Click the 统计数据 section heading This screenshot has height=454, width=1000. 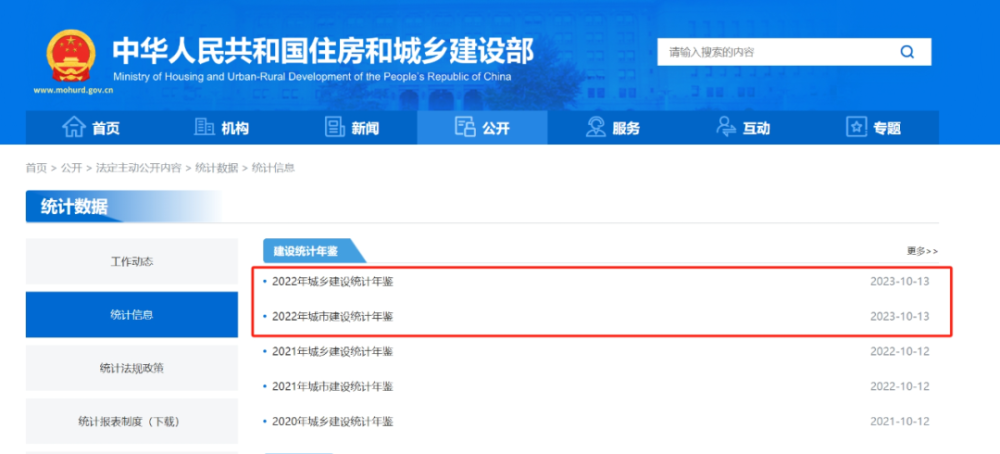point(74,207)
